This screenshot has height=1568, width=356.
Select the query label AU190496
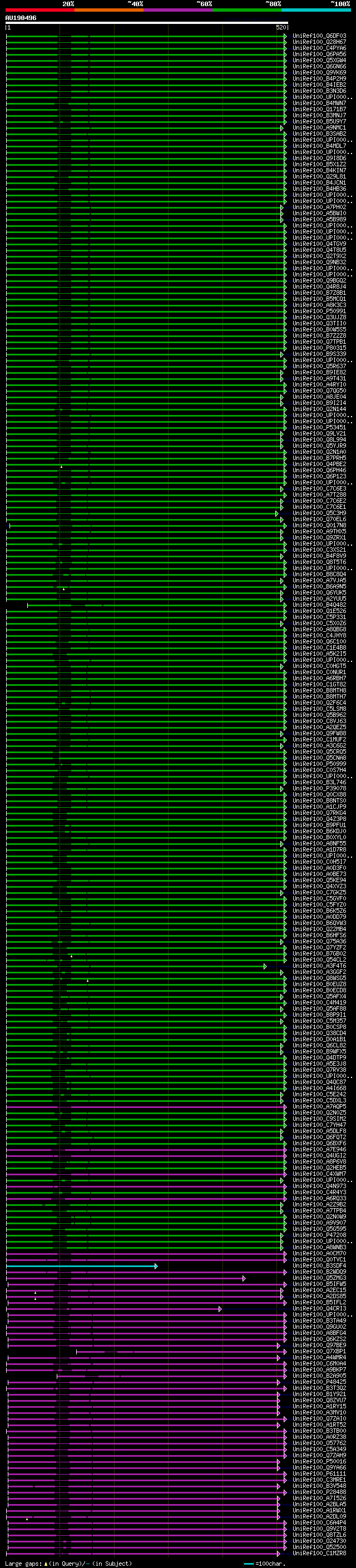click(x=21, y=18)
